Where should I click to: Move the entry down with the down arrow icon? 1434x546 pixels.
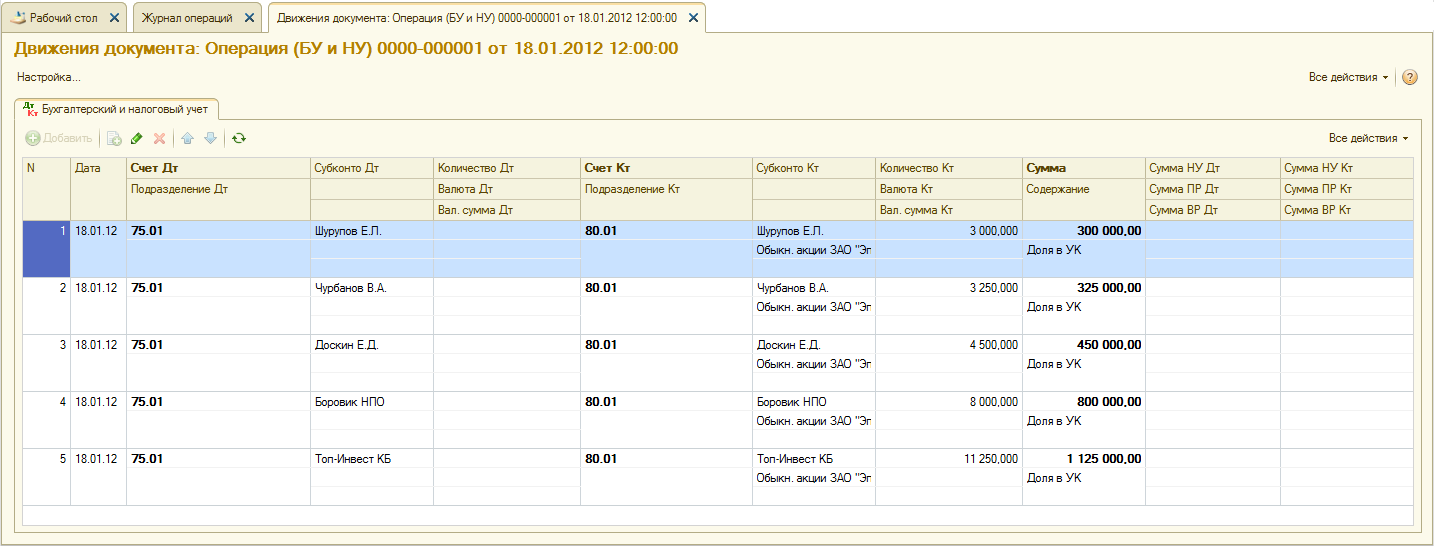[x=210, y=138]
